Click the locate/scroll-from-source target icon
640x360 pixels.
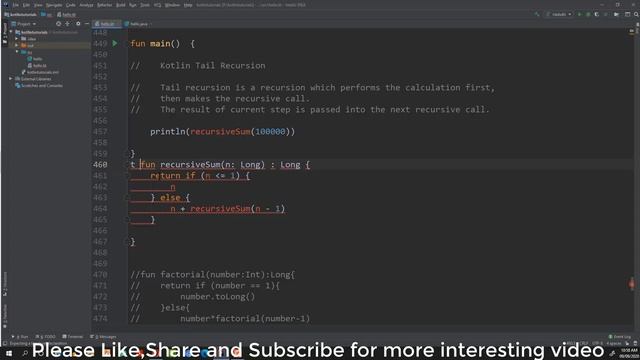coord(58,24)
